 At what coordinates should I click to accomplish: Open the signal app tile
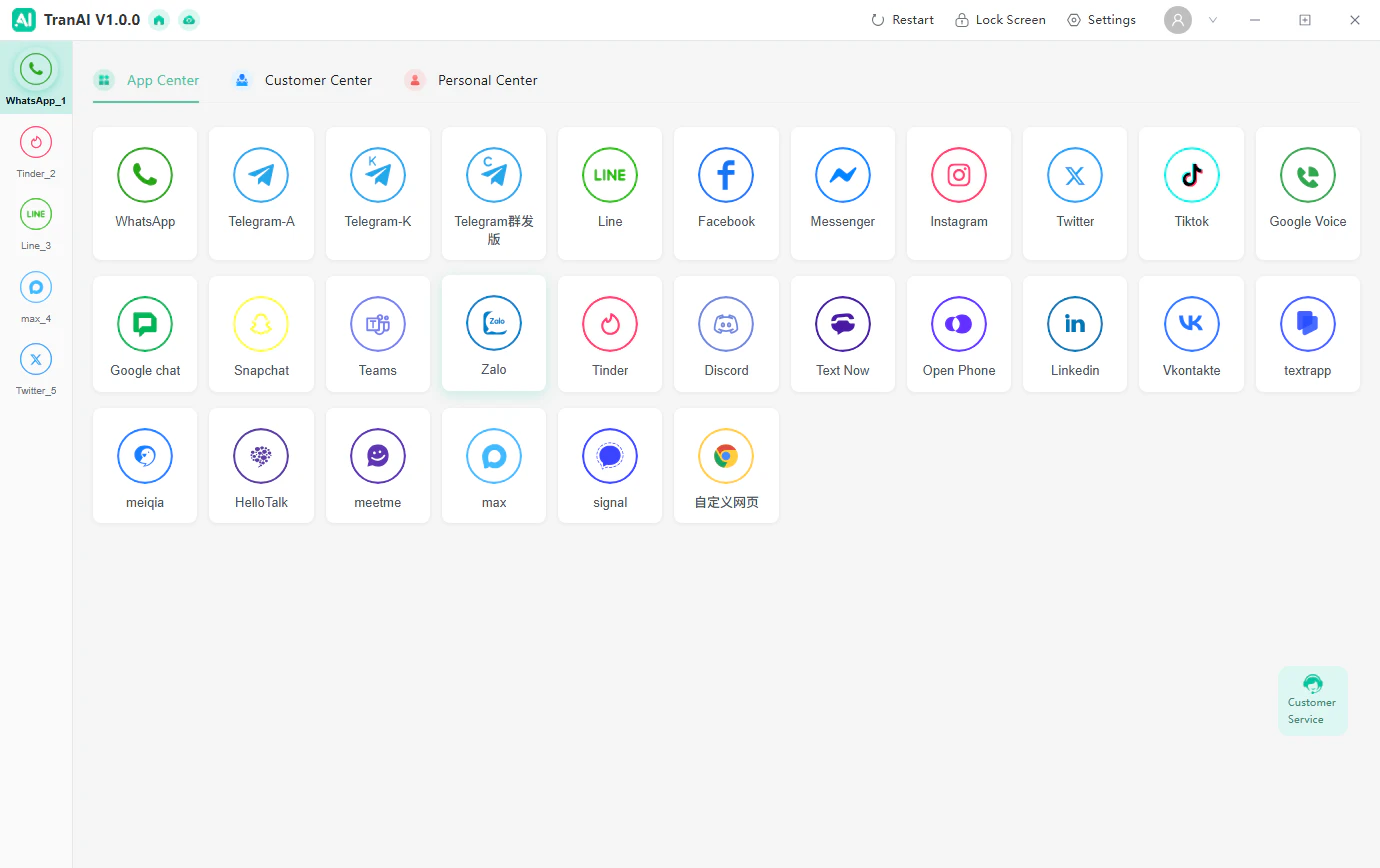point(610,465)
